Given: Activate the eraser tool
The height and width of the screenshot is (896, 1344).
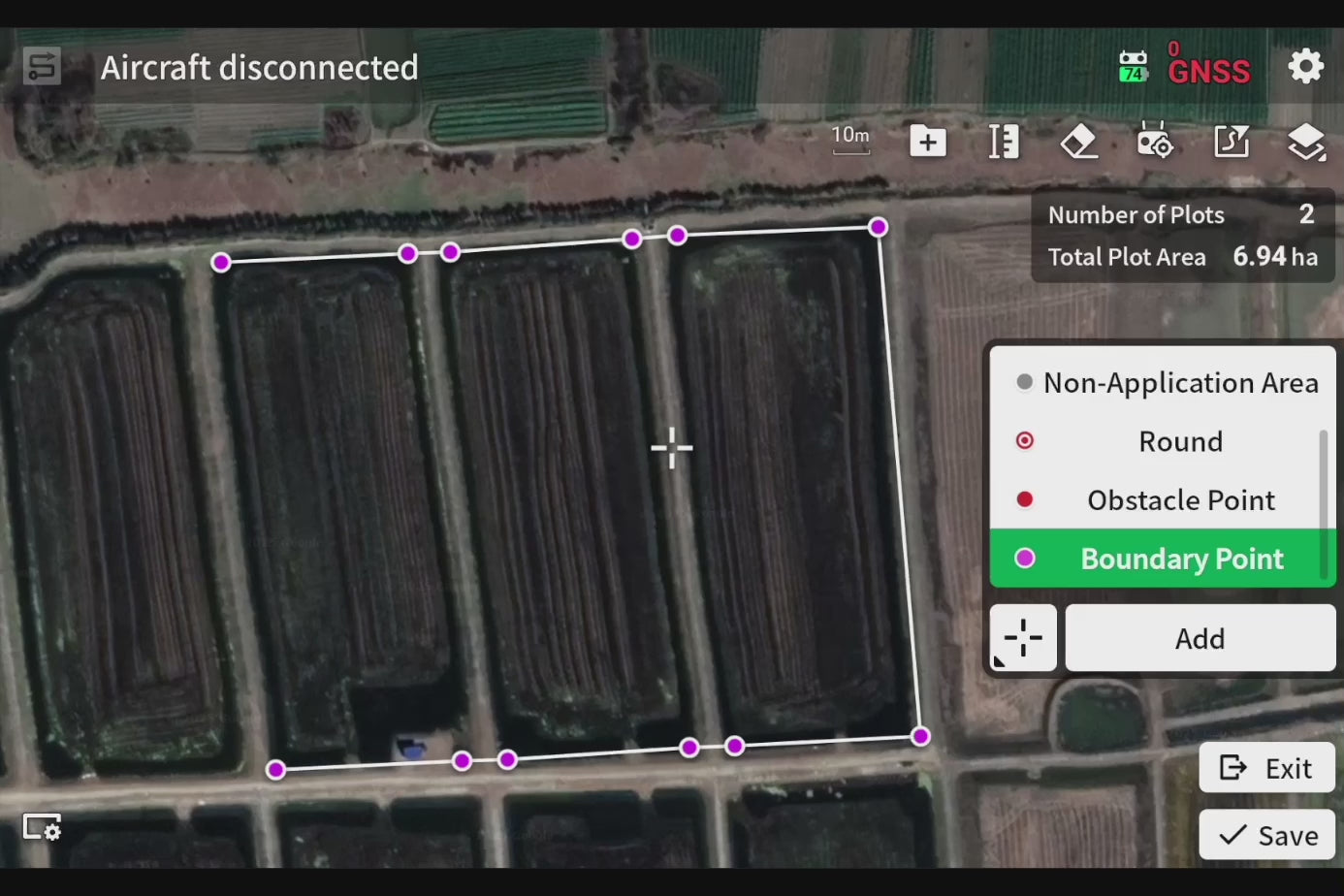Looking at the screenshot, I should [1078, 143].
